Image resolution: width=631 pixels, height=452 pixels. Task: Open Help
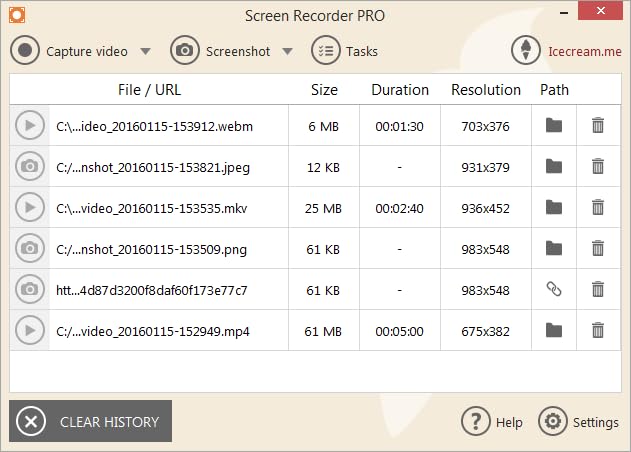click(x=492, y=422)
